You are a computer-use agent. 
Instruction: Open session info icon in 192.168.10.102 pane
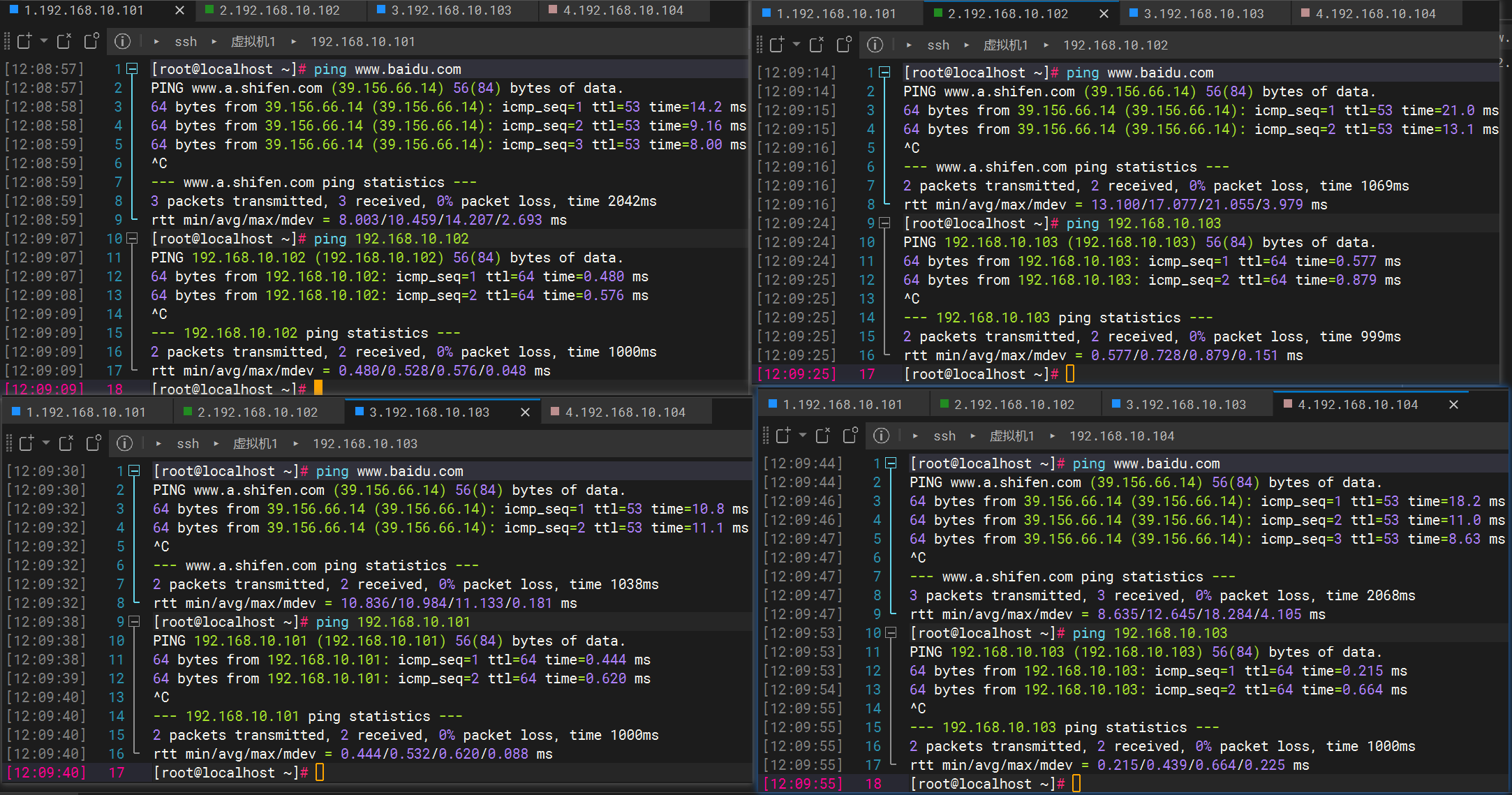pos(875,45)
